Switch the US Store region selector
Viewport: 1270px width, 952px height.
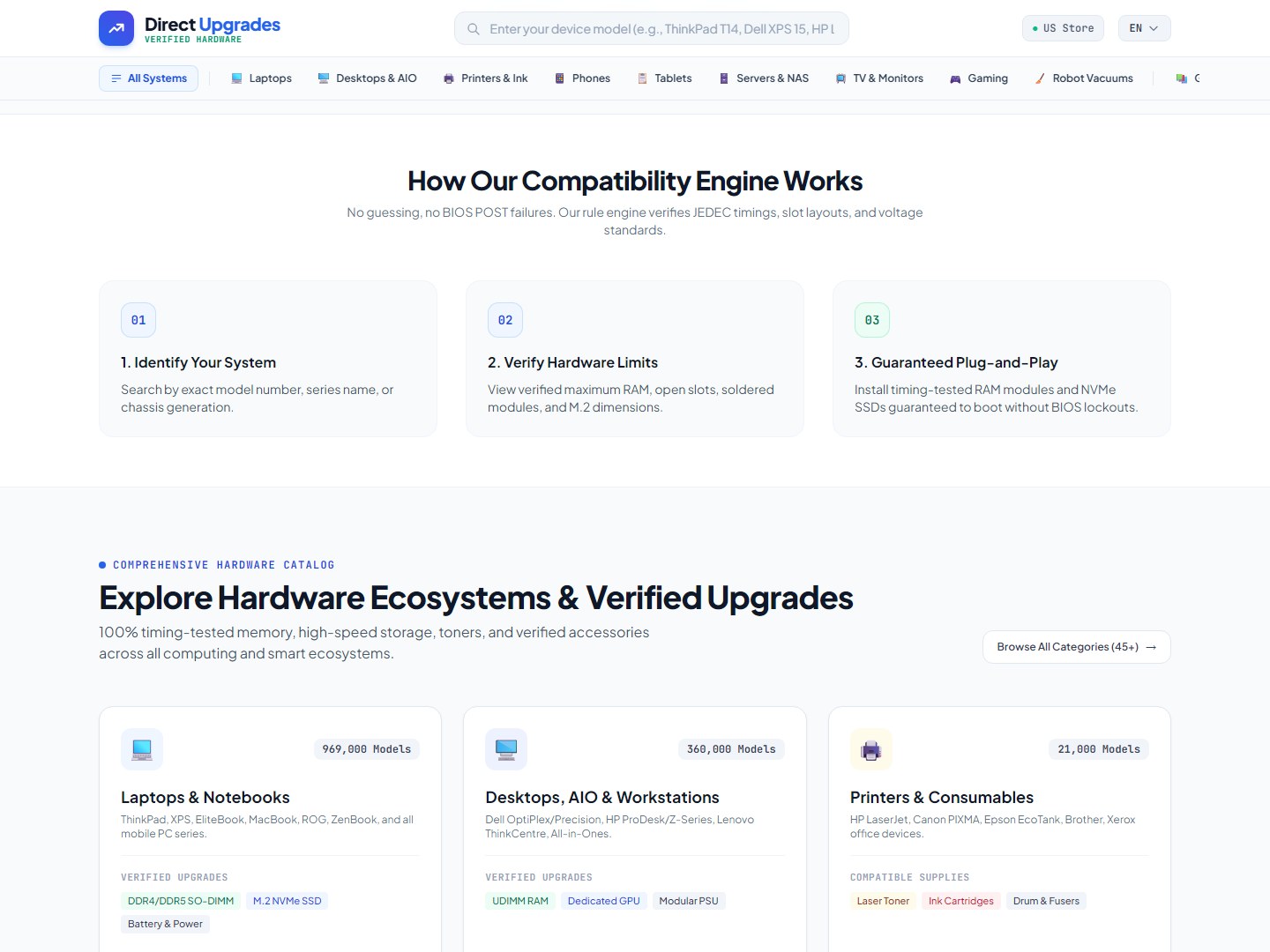pos(1063,28)
